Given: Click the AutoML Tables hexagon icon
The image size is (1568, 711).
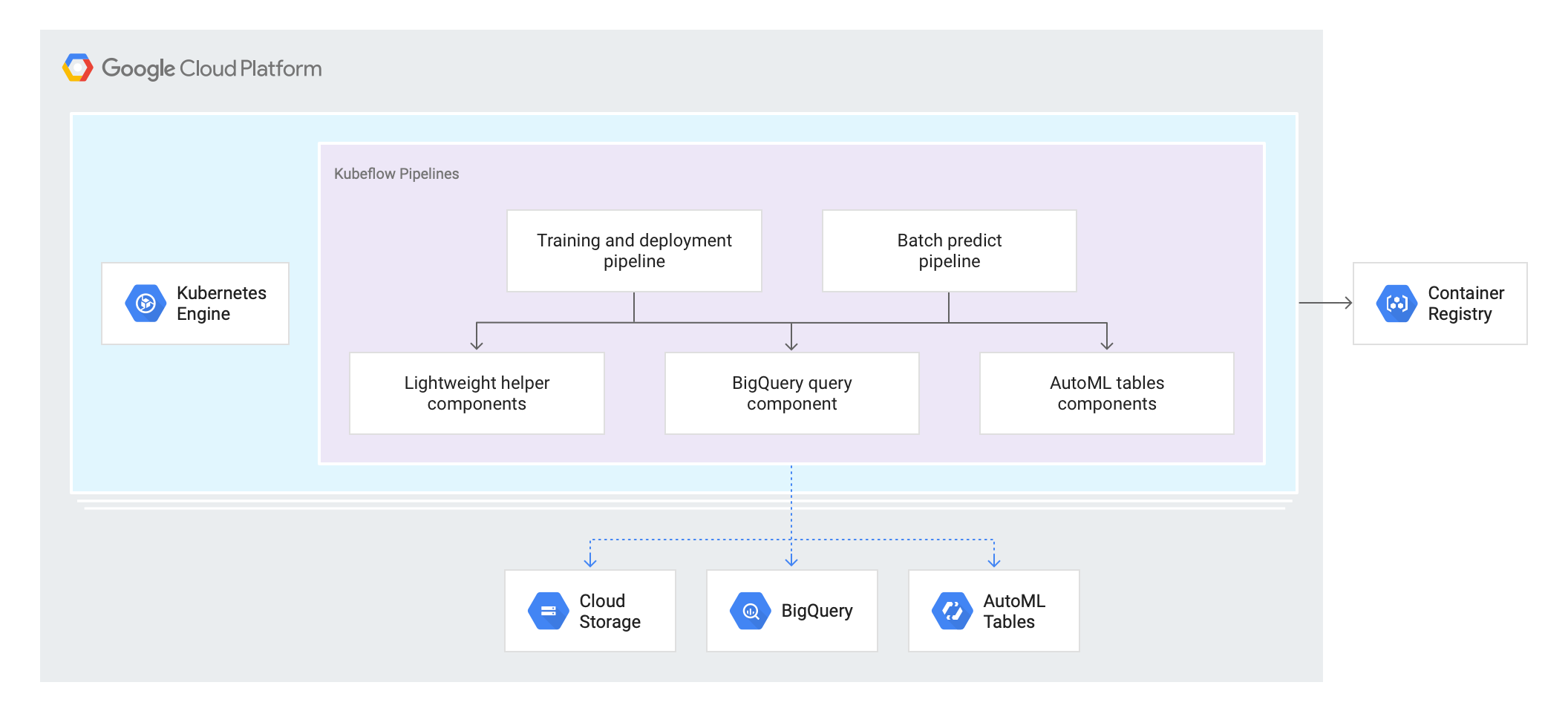Looking at the screenshot, I should 952,611.
